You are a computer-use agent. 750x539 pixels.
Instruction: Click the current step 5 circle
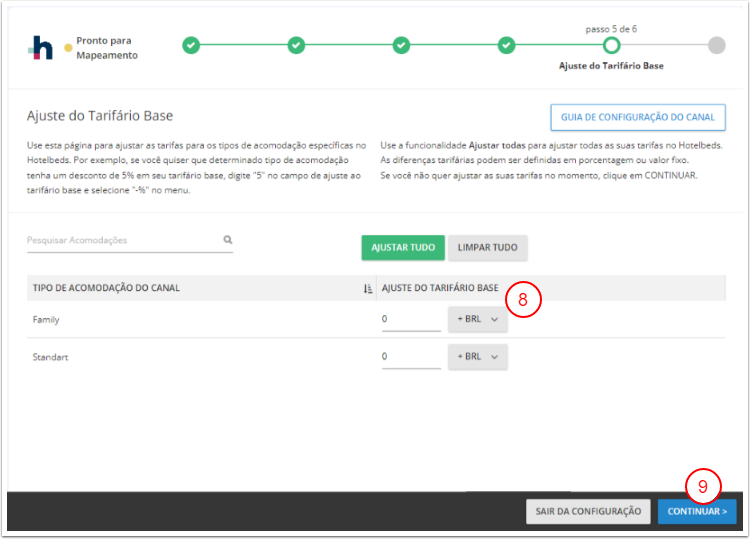[611, 45]
